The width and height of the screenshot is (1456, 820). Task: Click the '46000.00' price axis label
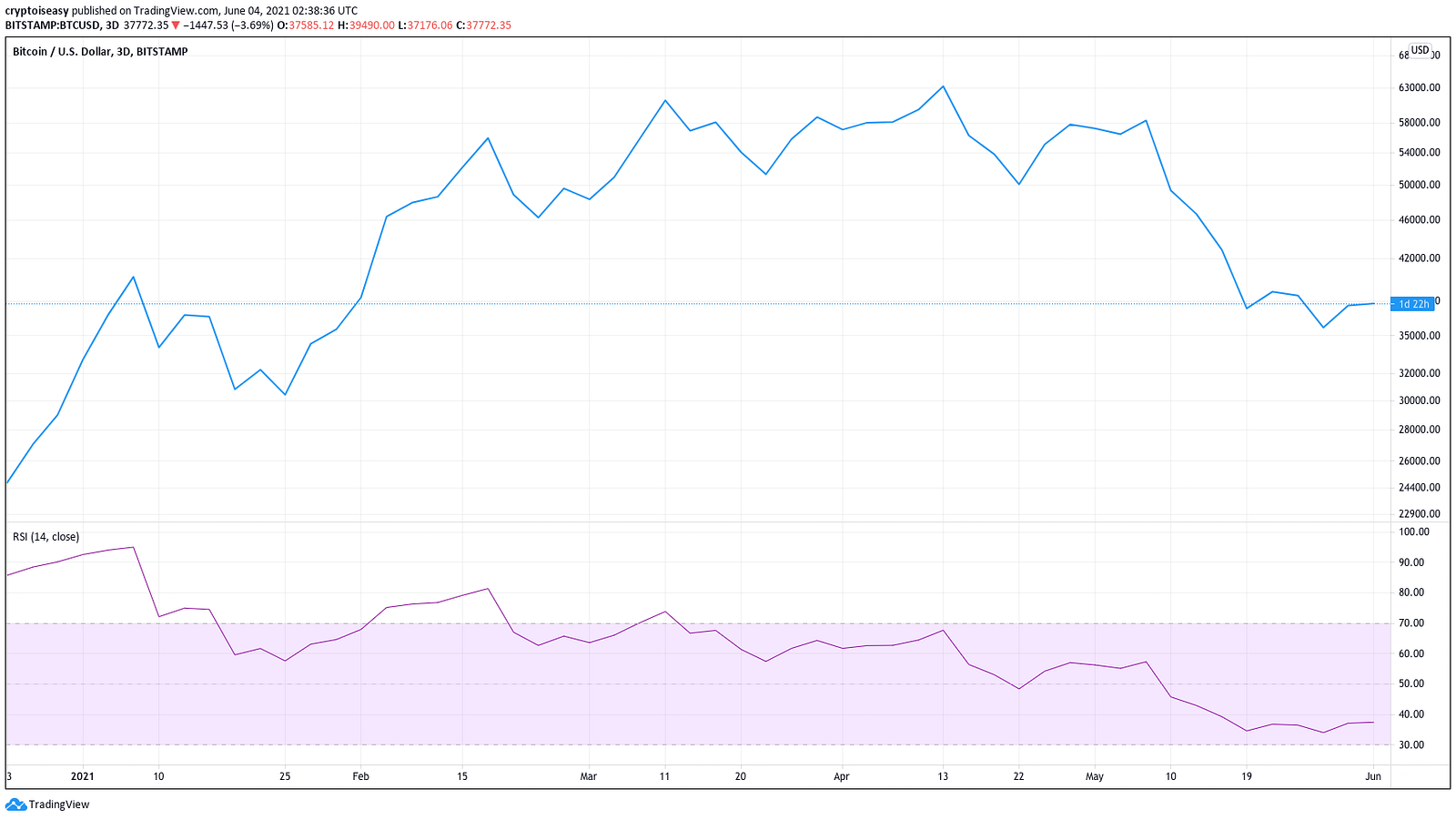click(1420, 220)
